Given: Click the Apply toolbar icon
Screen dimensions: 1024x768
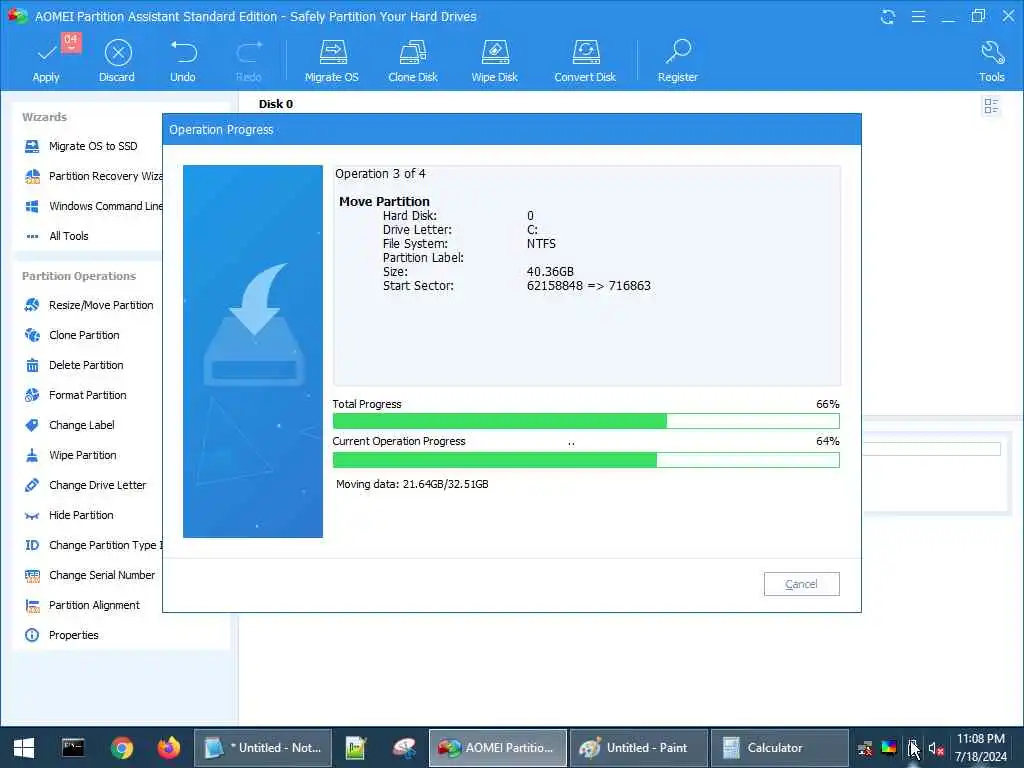Looking at the screenshot, I should click(46, 53).
